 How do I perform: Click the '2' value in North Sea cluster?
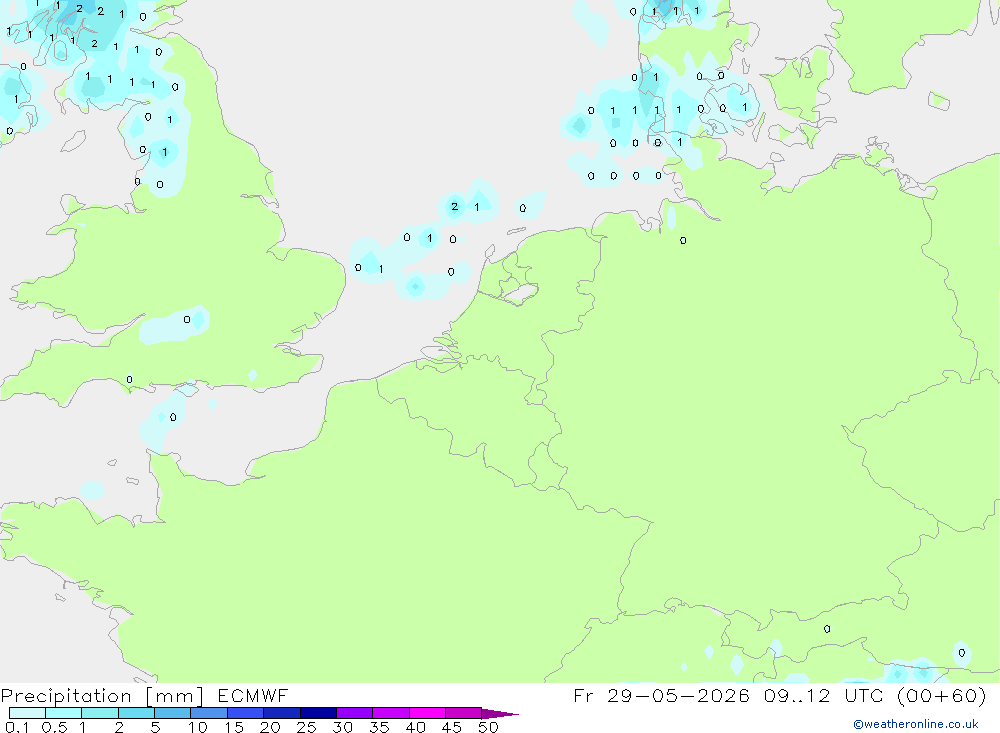(x=454, y=206)
